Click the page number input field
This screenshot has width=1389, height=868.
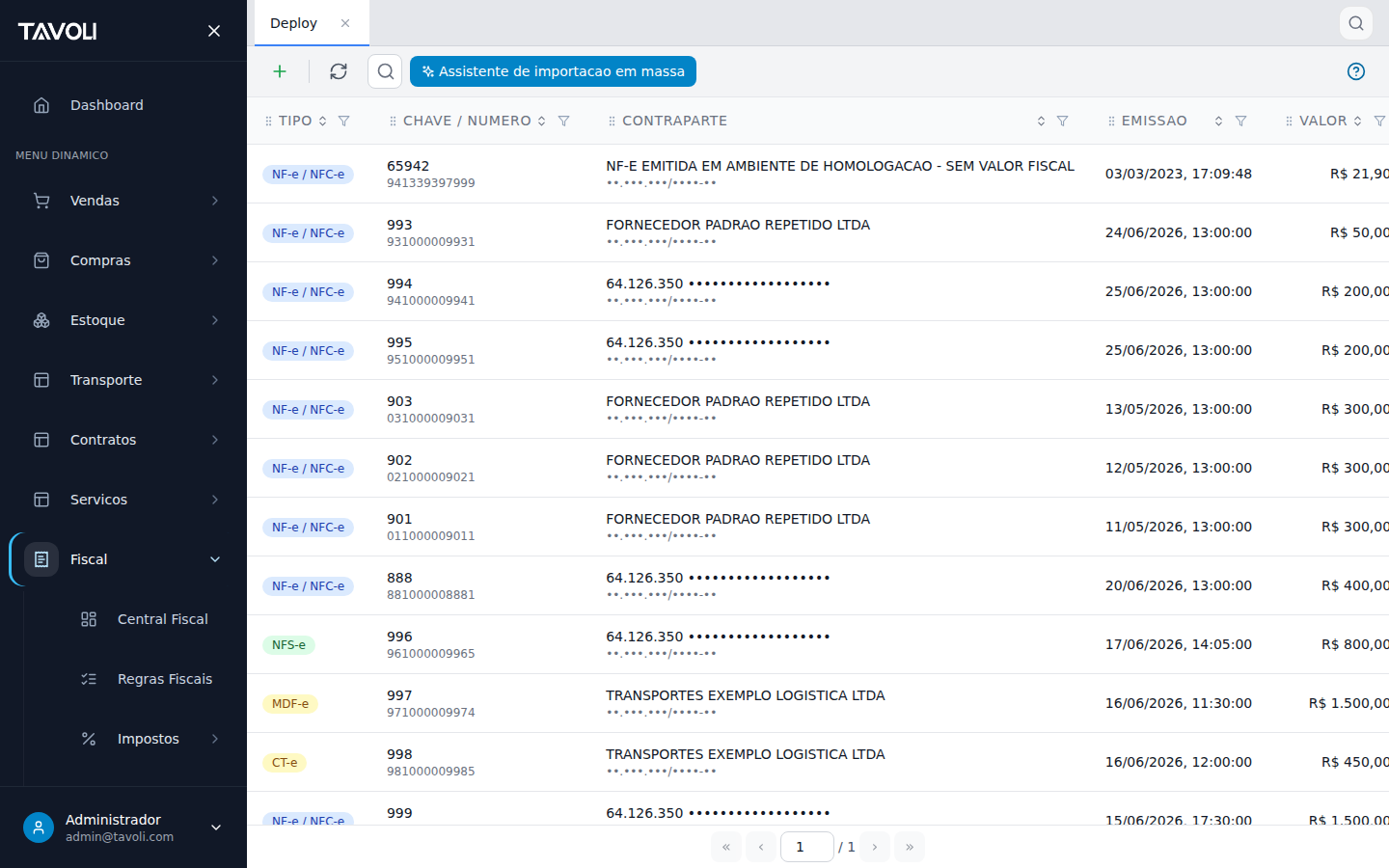pos(807,847)
